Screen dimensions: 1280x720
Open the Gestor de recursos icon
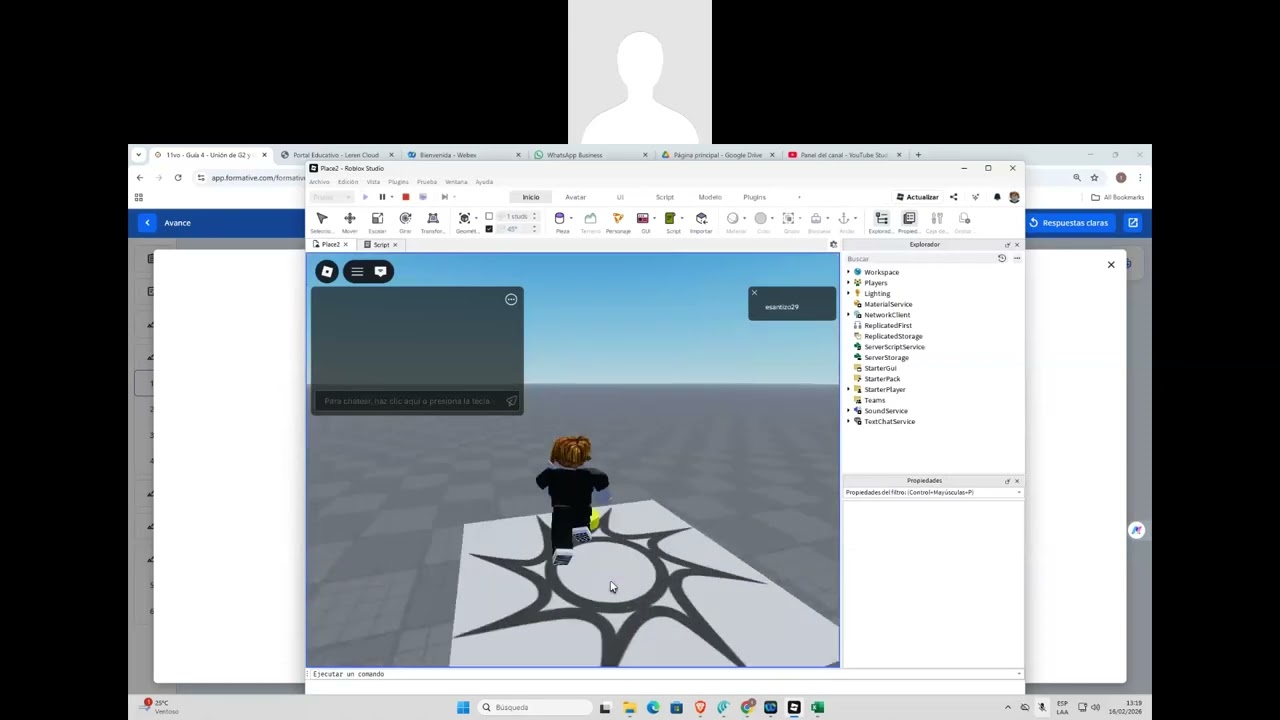[964, 219]
